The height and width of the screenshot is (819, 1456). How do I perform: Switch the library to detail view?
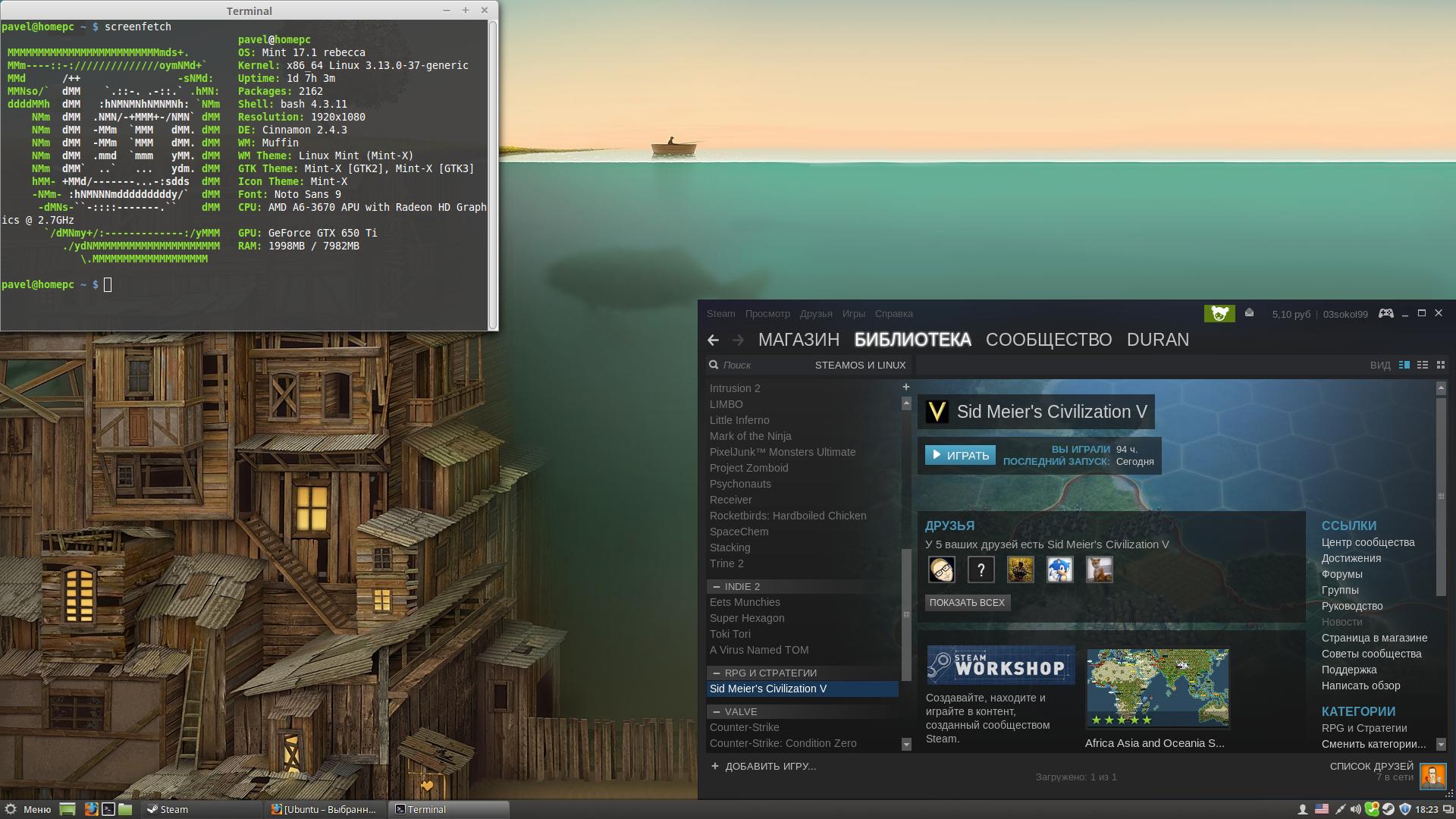(1404, 365)
